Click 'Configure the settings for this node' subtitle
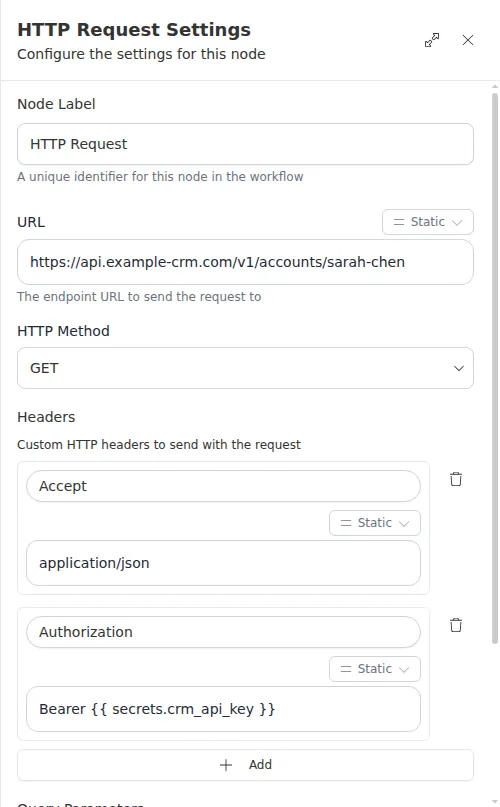Screen dimensions: 500x807 pos(141,54)
